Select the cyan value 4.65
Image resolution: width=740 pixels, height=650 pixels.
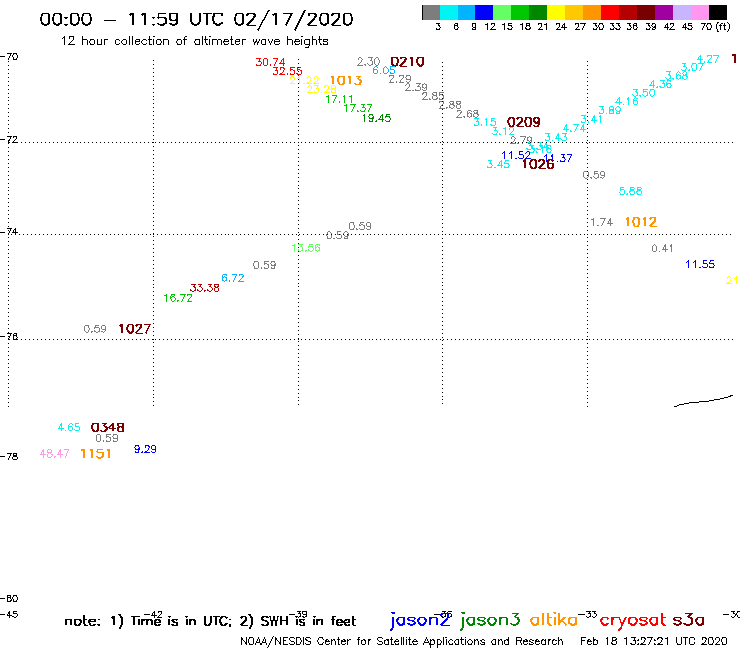tap(69, 427)
